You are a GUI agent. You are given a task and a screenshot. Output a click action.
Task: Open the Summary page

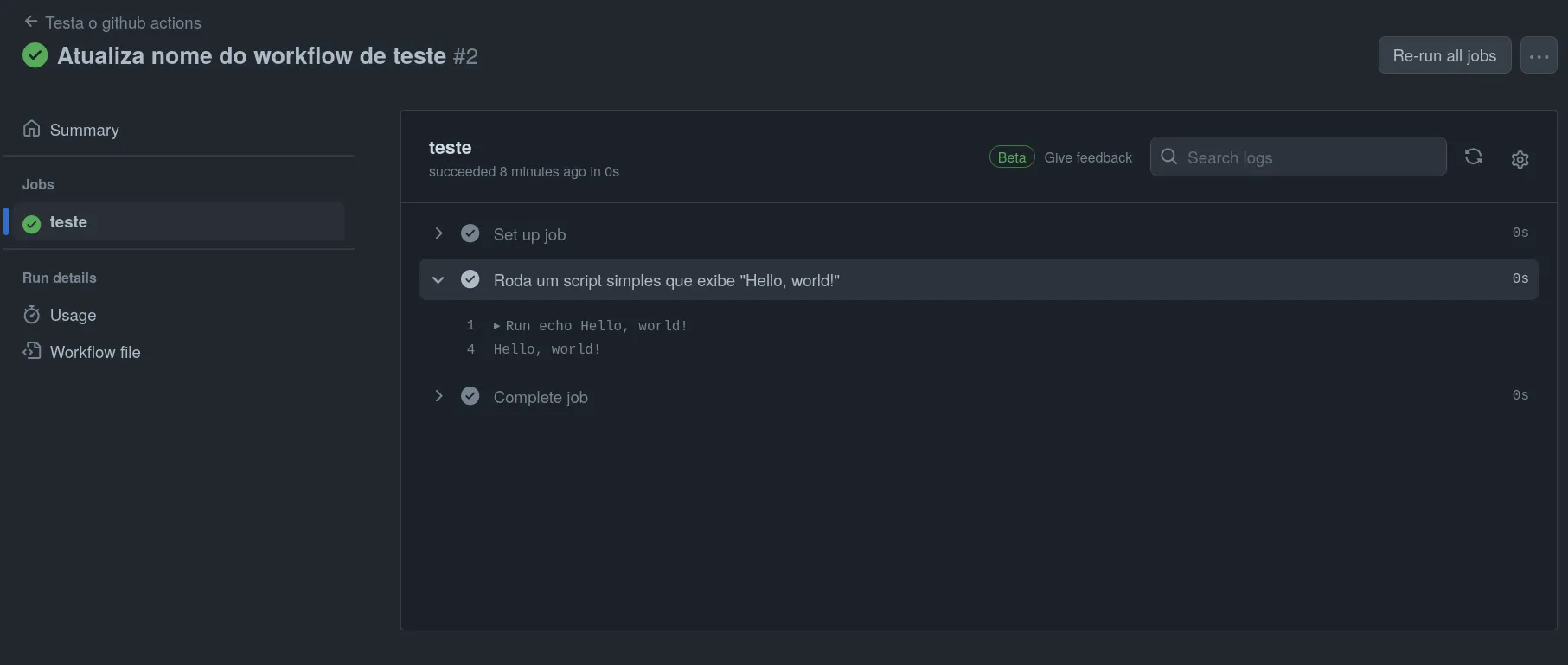(84, 130)
